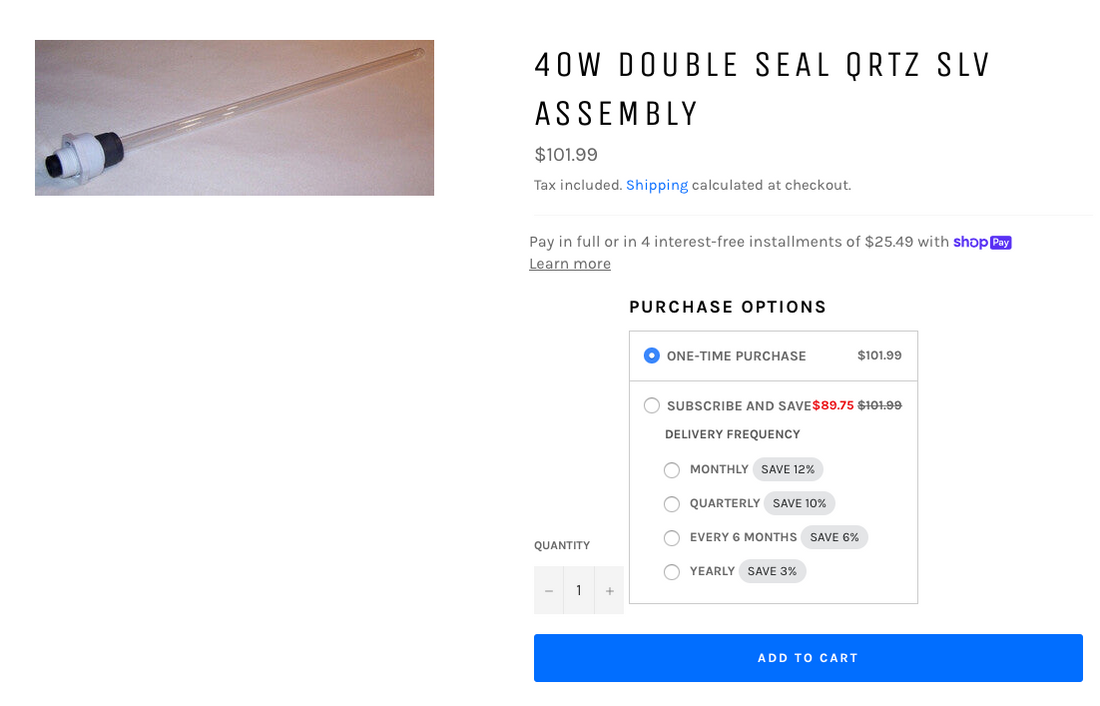Decrease quantity with the minus button
The width and height of the screenshot is (1100, 706).
click(549, 591)
